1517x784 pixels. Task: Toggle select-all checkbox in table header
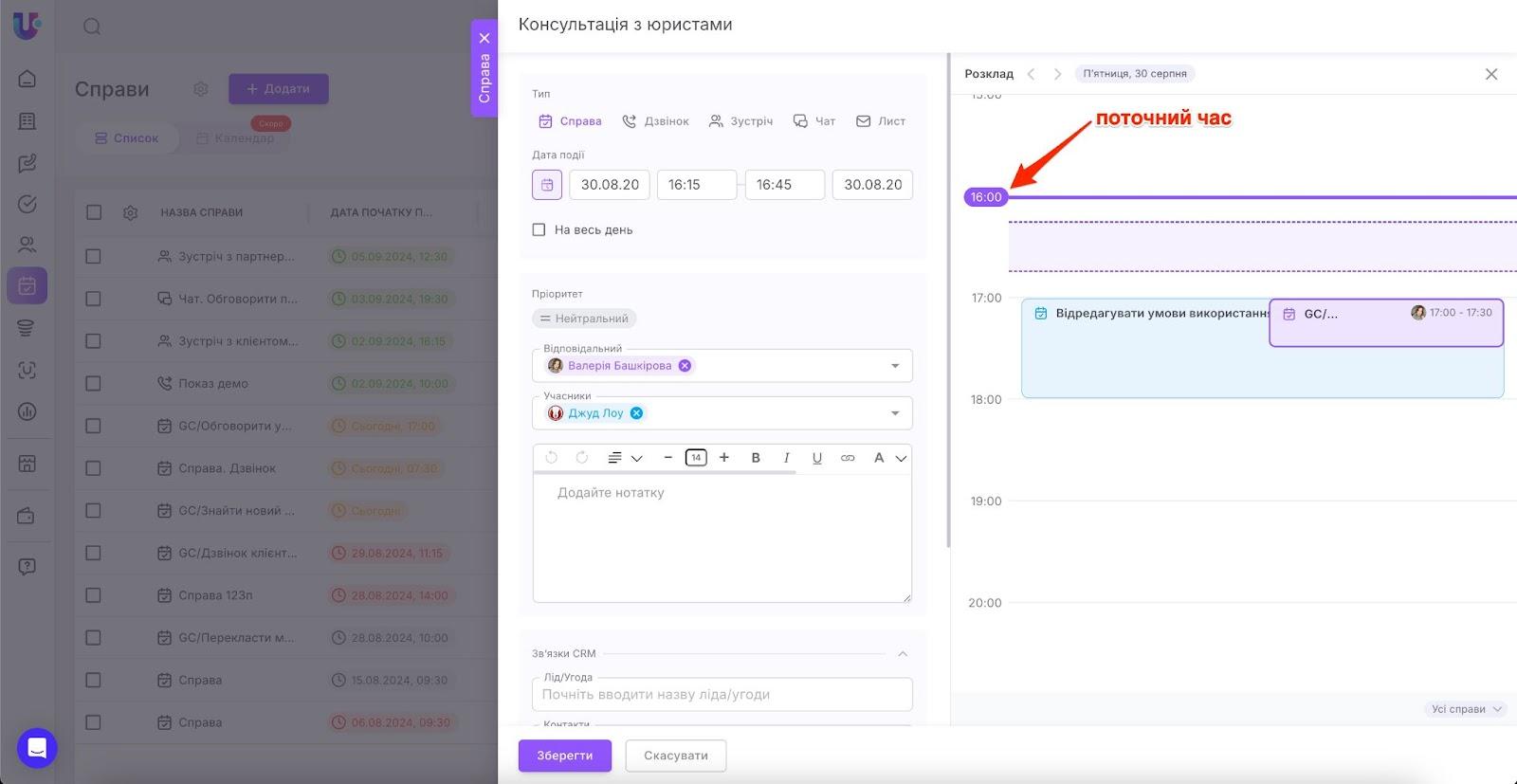(x=94, y=212)
